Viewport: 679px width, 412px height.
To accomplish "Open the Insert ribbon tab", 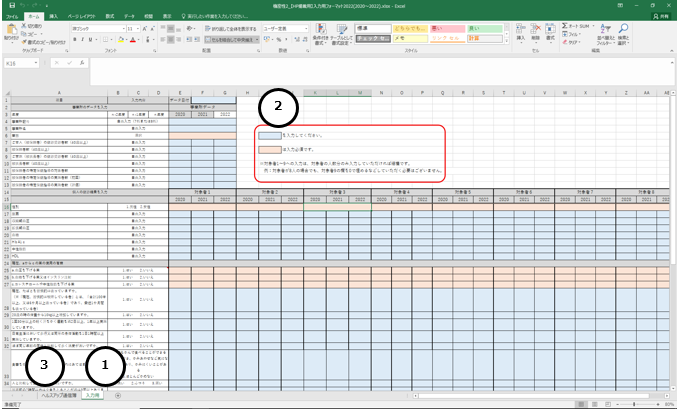I will click(x=56, y=17).
